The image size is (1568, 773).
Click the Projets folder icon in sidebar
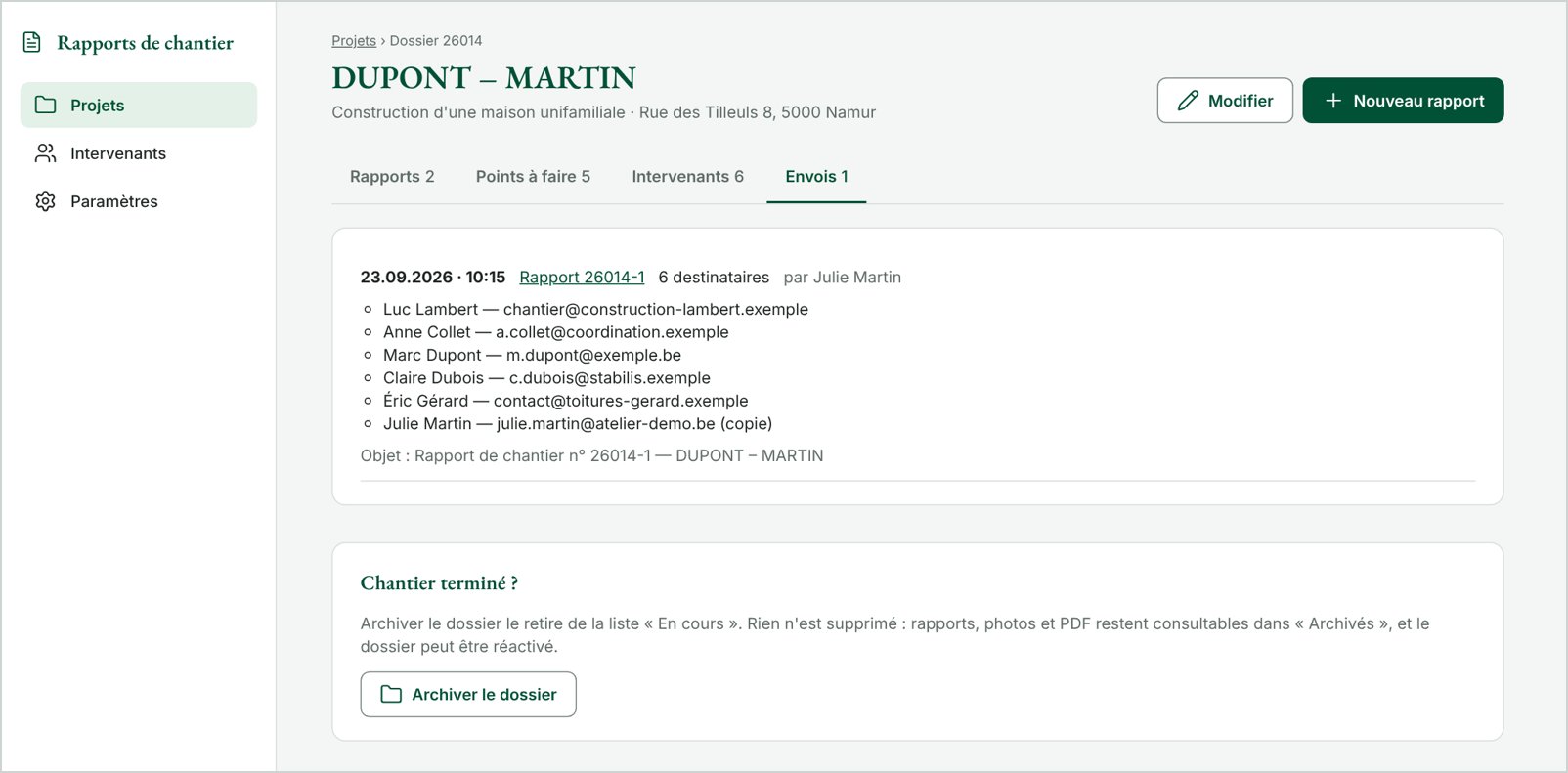point(45,105)
